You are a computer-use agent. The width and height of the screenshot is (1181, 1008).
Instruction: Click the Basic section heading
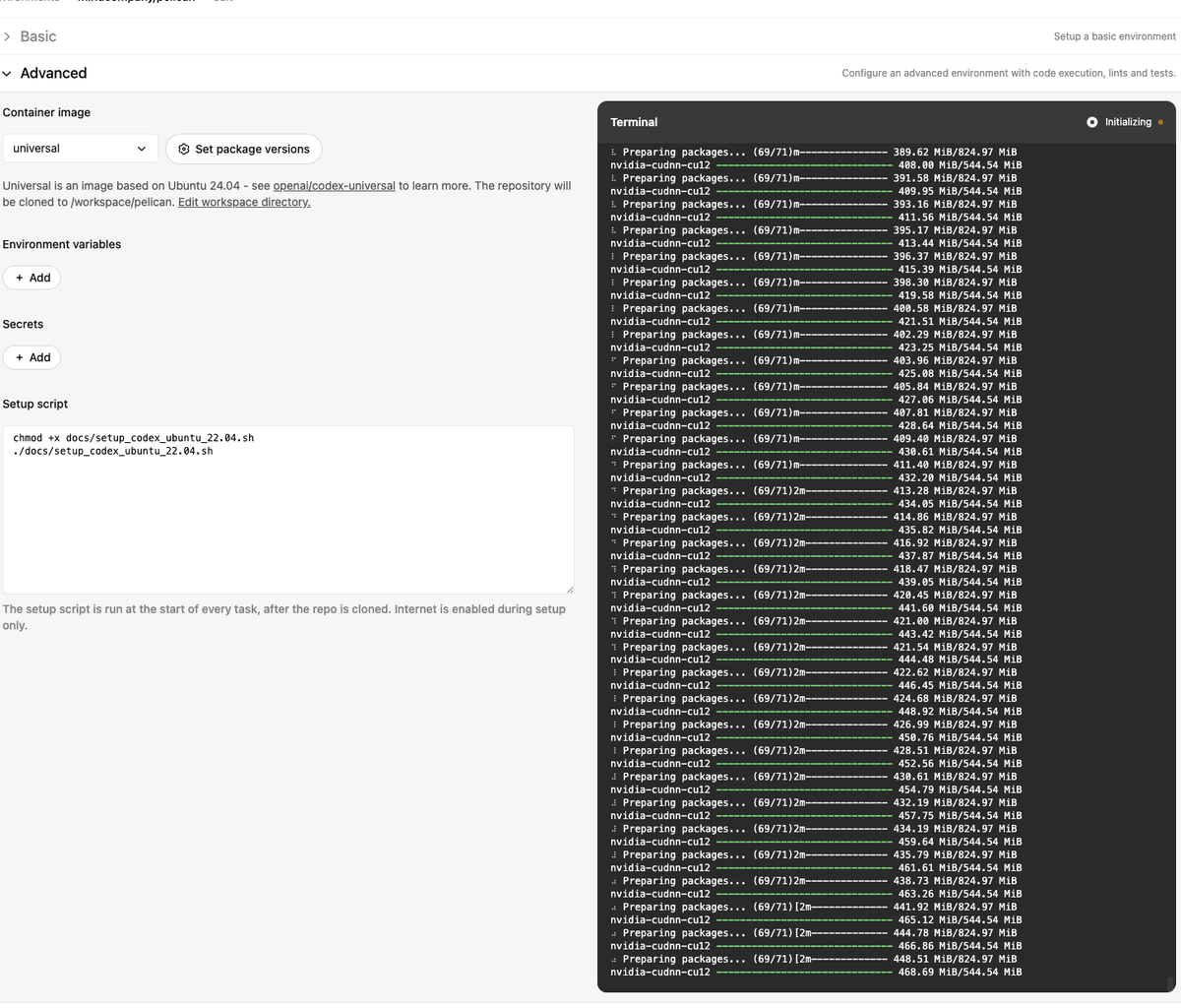[38, 36]
